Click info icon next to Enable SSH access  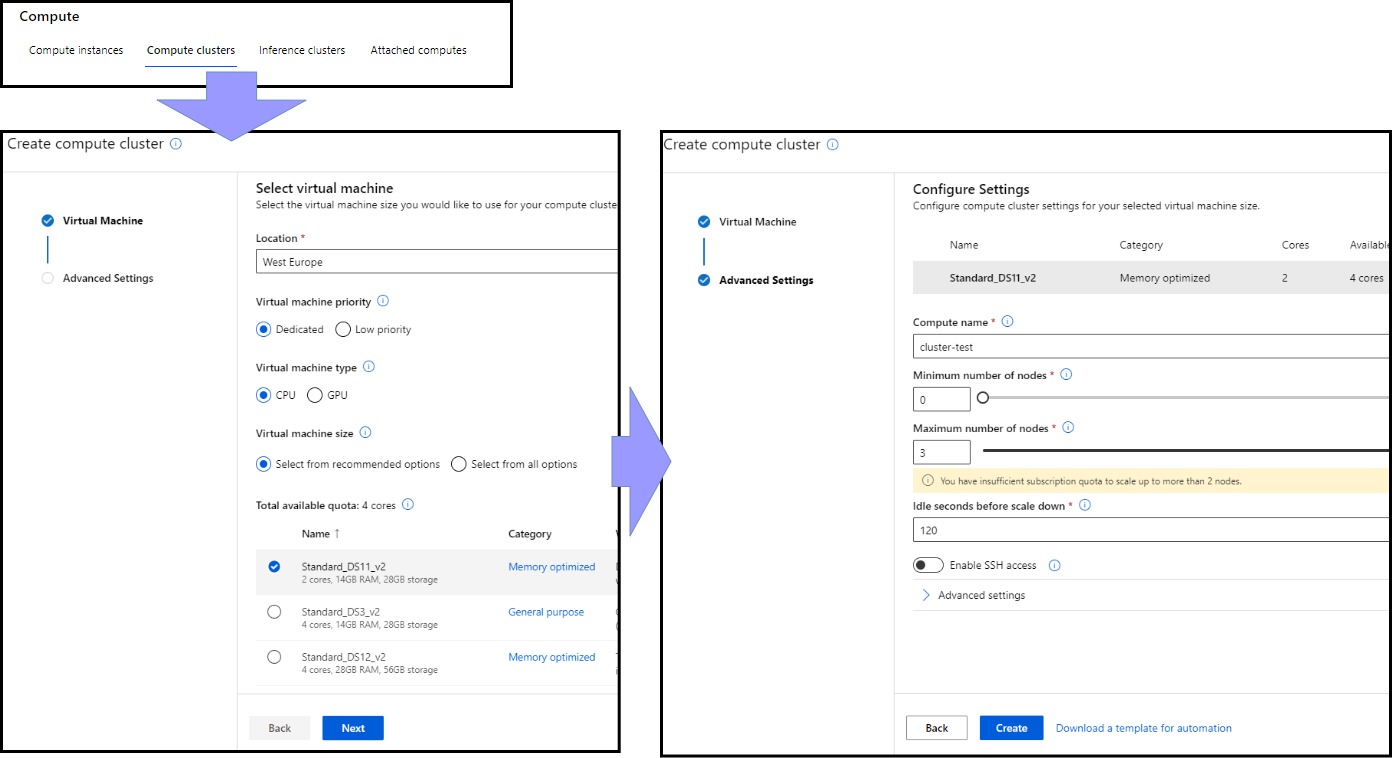point(1054,566)
